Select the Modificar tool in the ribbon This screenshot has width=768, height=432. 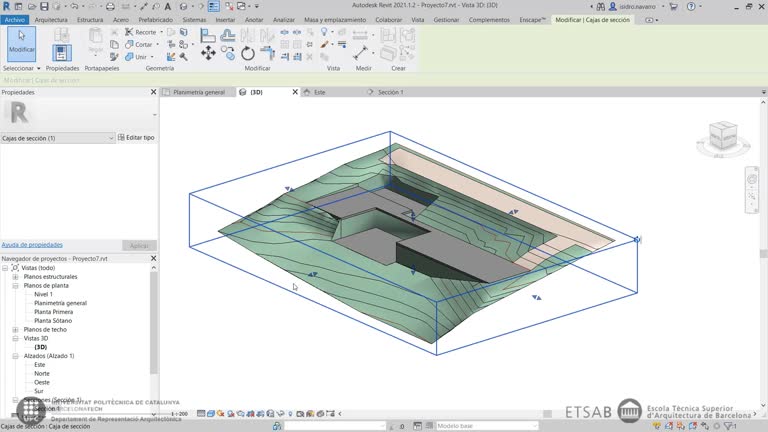[x=21, y=43]
